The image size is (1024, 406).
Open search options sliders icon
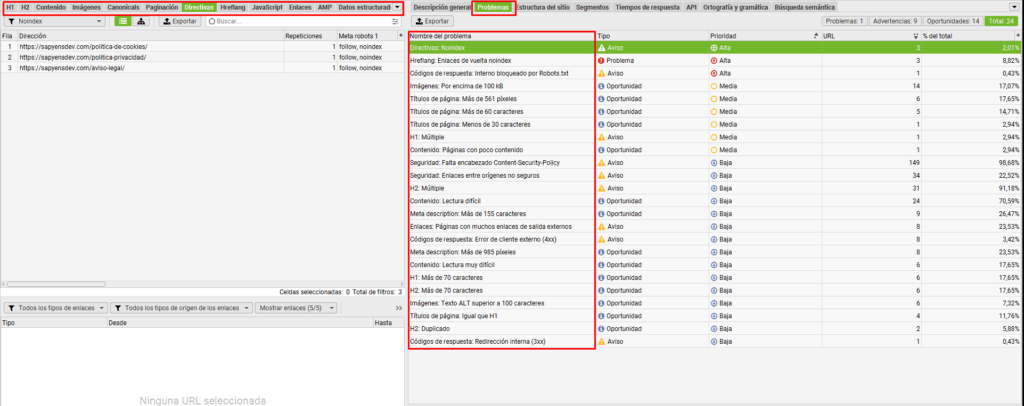click(394, 22)
